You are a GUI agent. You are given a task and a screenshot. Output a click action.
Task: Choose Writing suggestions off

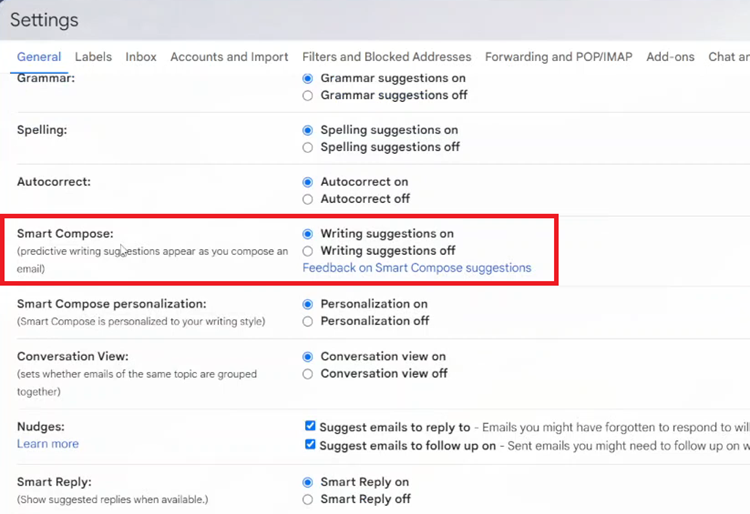click(x=308, y=251)
